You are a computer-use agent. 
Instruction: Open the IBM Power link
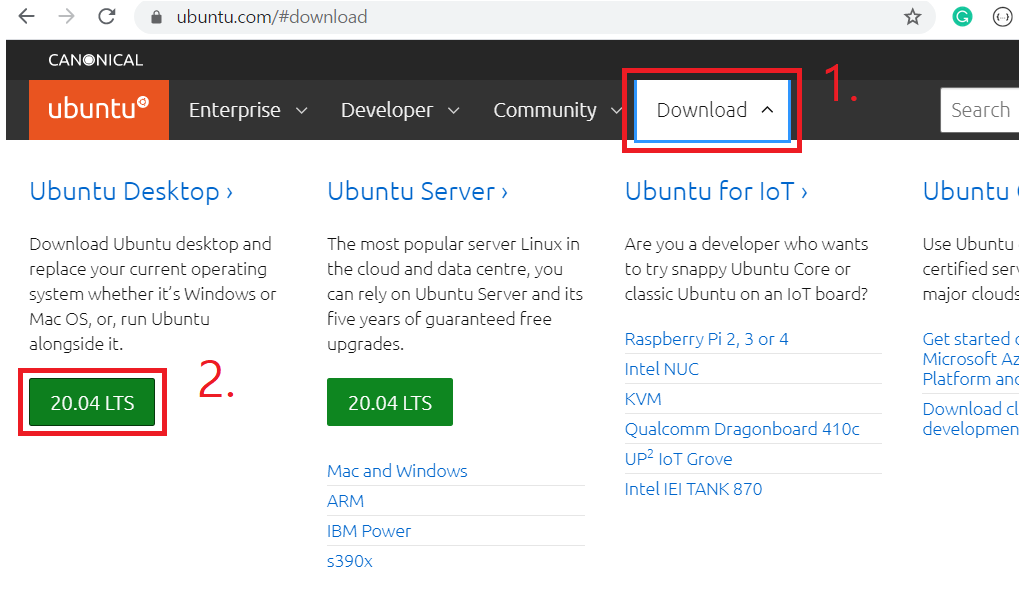369,531
